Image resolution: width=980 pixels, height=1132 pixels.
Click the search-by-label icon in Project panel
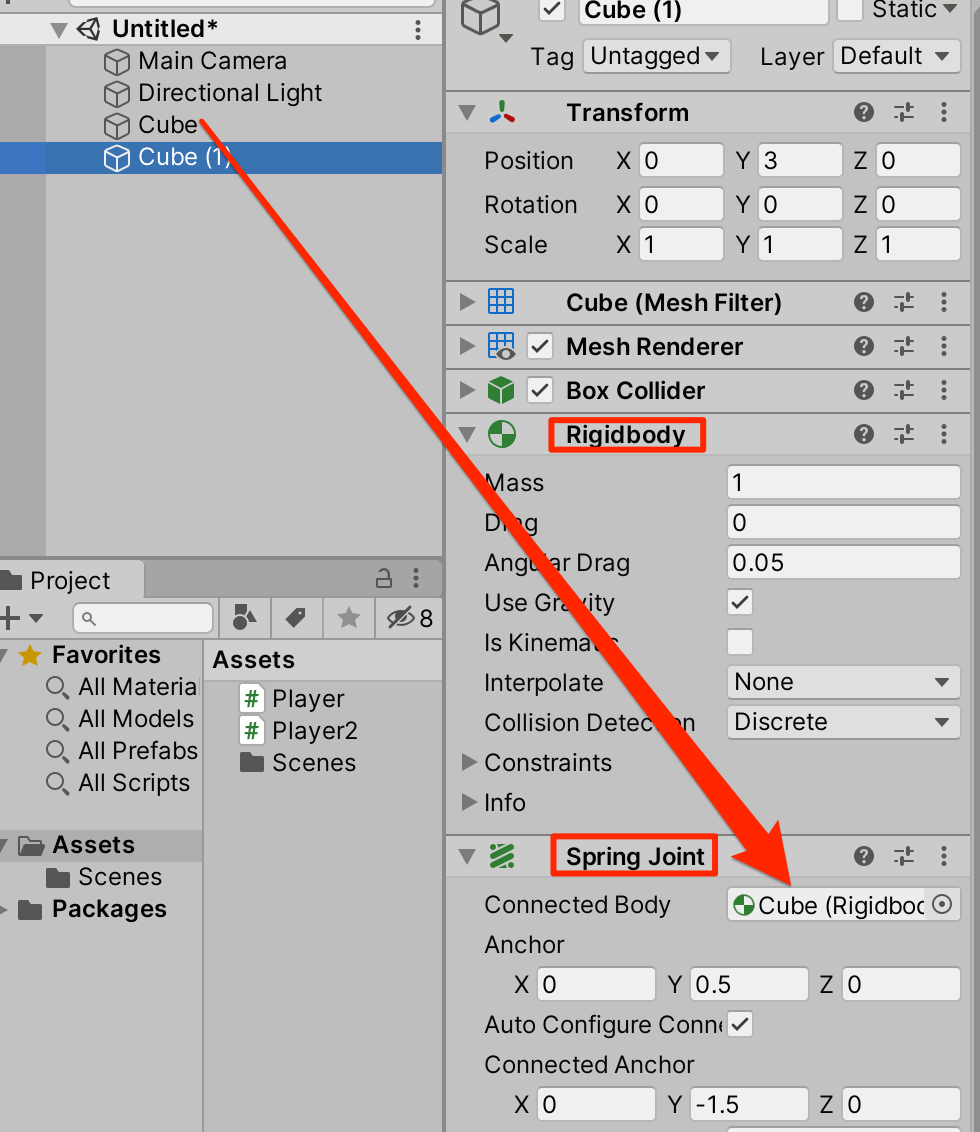pos(295,618)
